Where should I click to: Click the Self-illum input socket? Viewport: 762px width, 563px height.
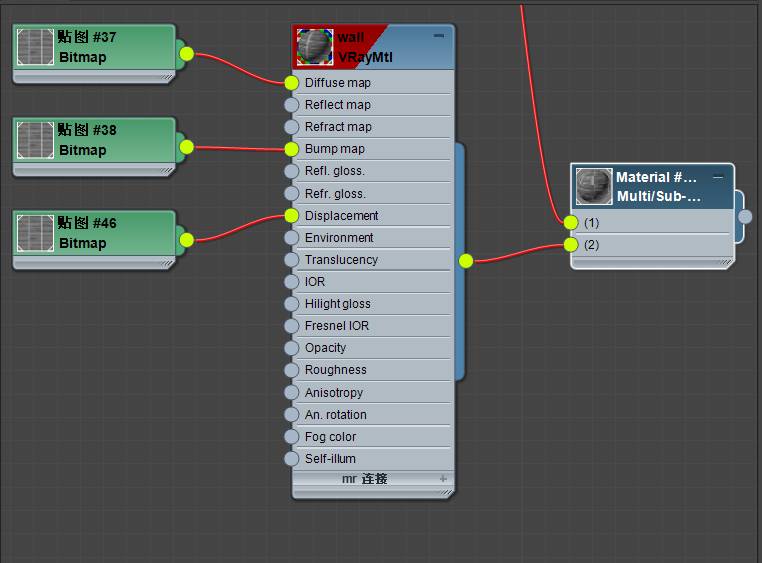pos(291,459)
